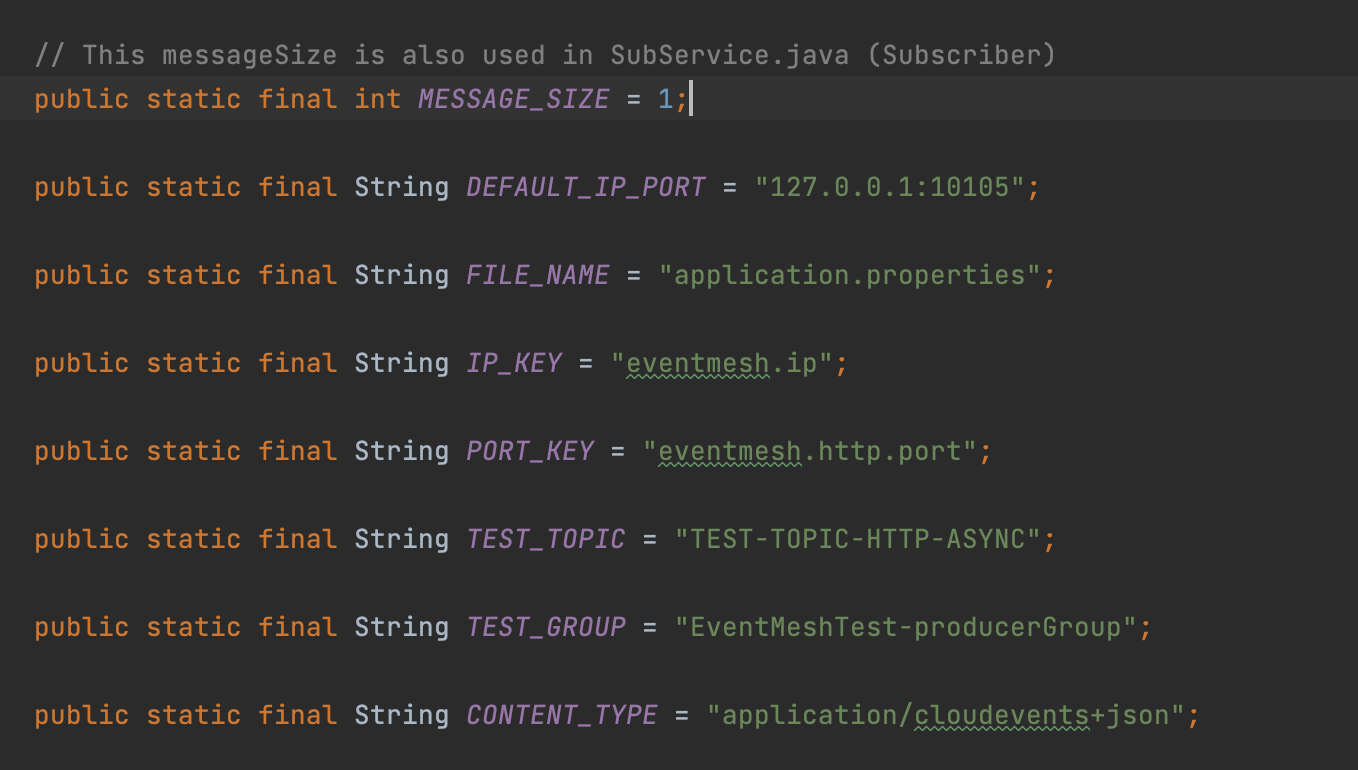
Task: Click the IP_KEY constant name
Action: [x=513, y=363]
